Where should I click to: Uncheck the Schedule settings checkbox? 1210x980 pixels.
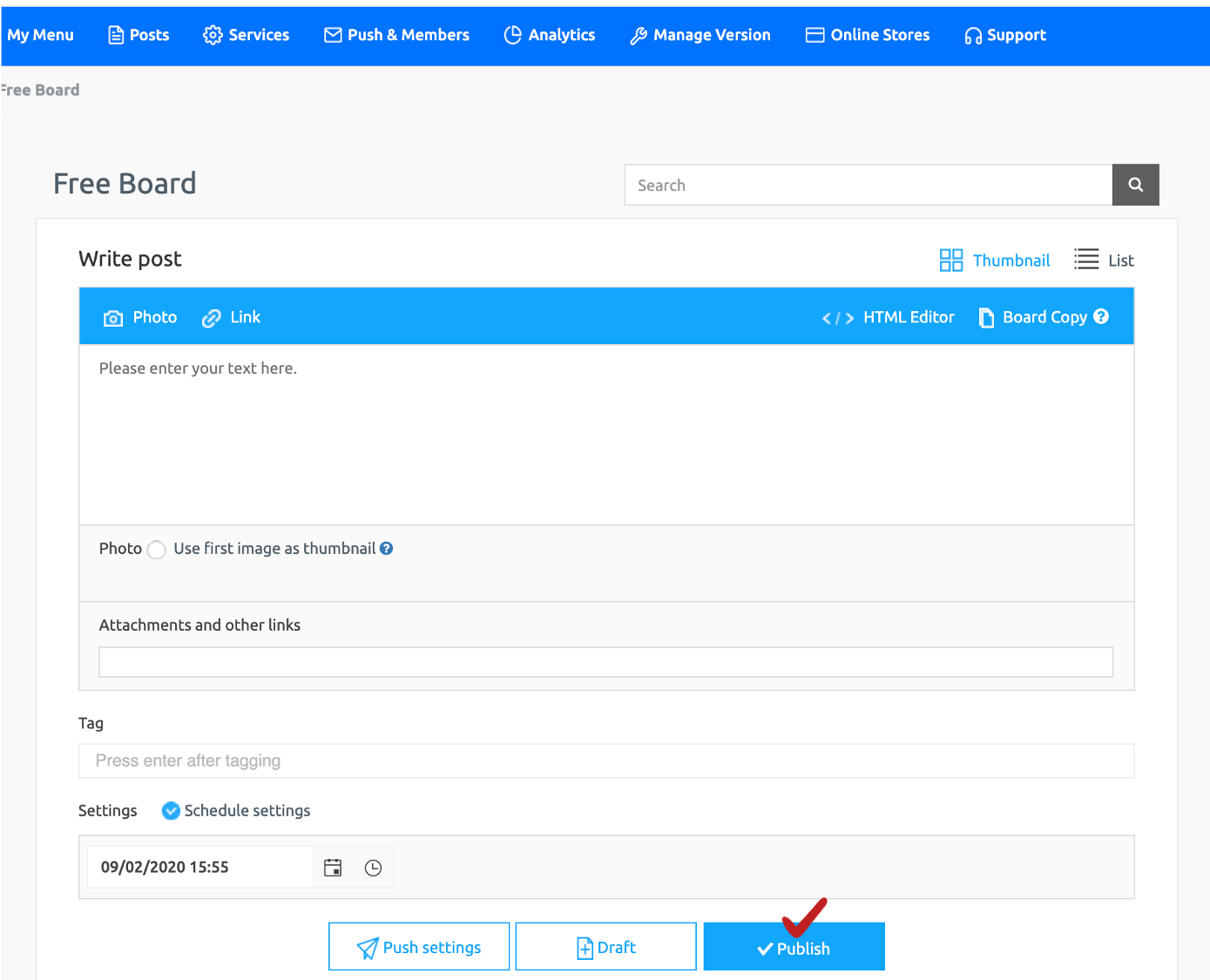pyautogui.click(x=172, y=811)
